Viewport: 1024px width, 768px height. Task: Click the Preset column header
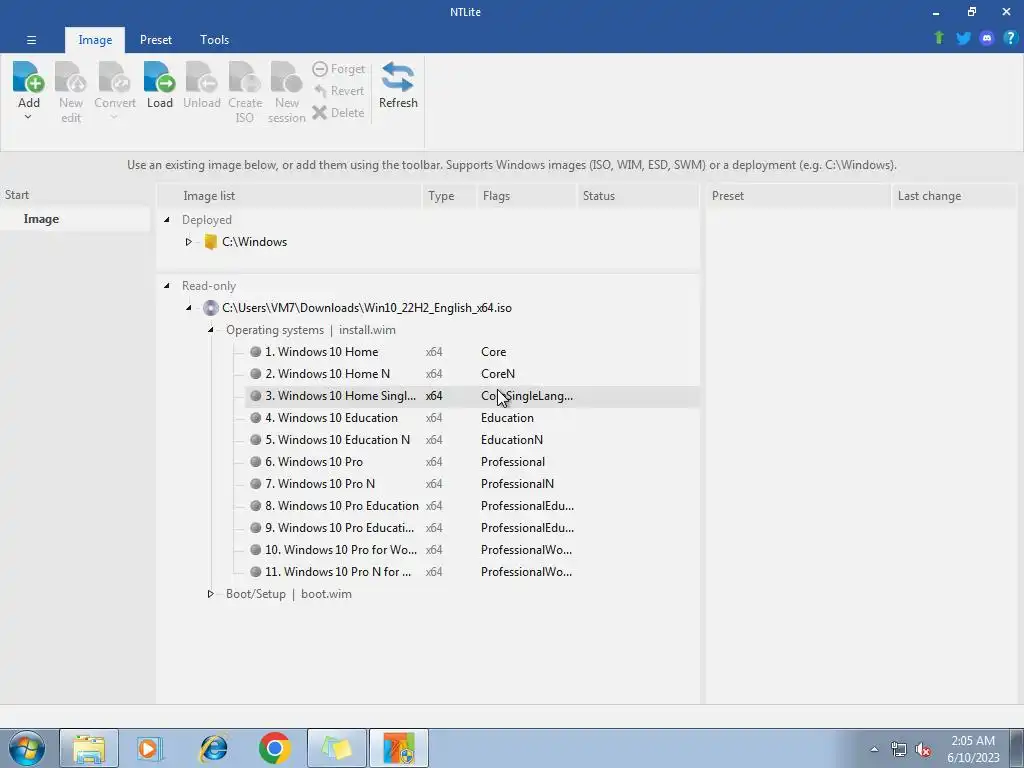click(x=798, y=196)
